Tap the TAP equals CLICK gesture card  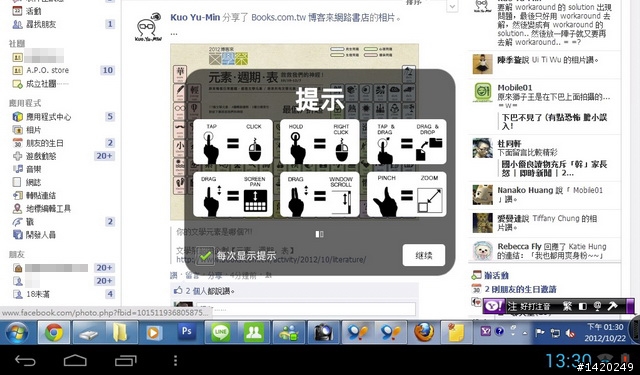click(x=233, y=142)
